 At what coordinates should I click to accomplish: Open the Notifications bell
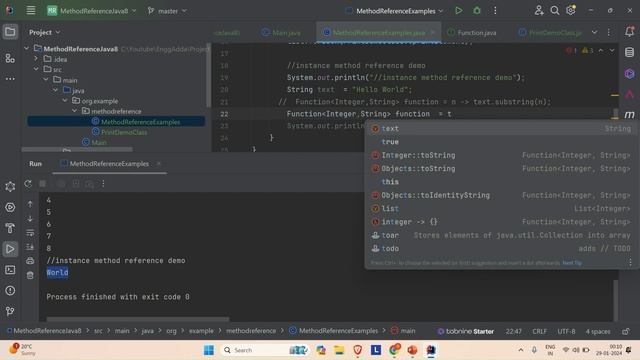click(x=629, y=31)
